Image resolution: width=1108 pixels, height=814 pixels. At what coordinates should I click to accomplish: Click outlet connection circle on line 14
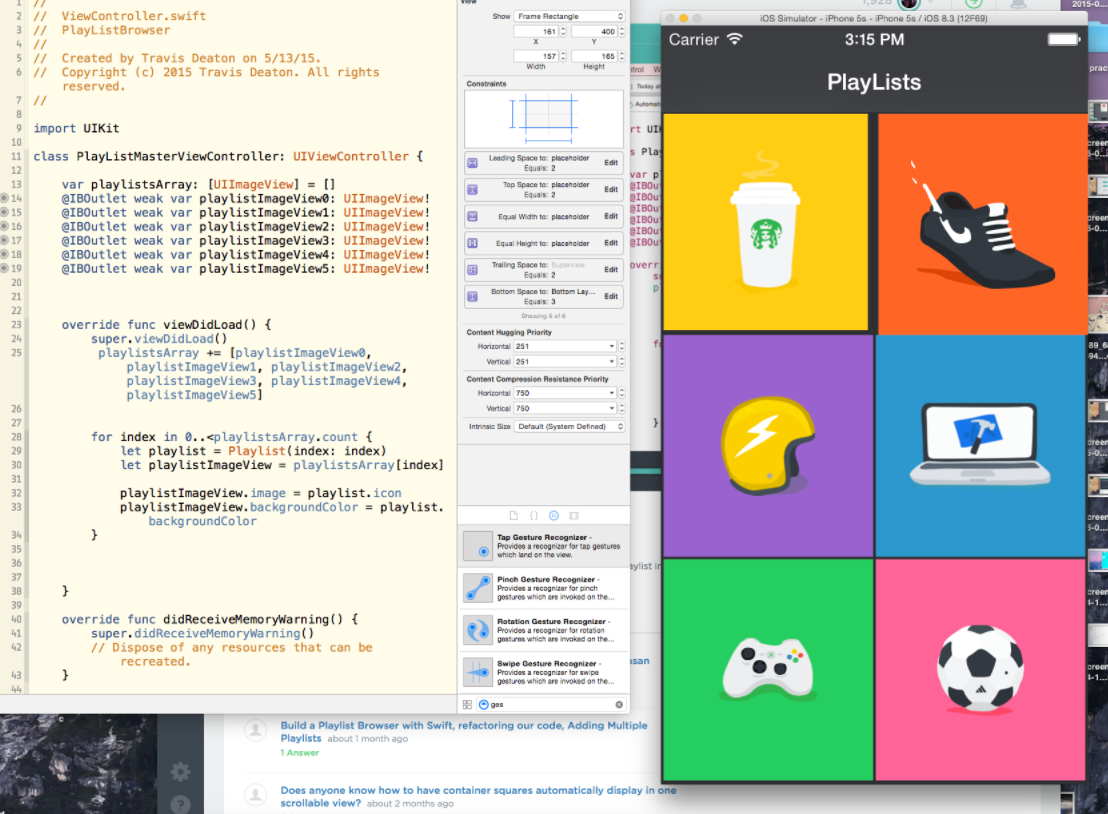pyautogui.click(x=5, y=199)
